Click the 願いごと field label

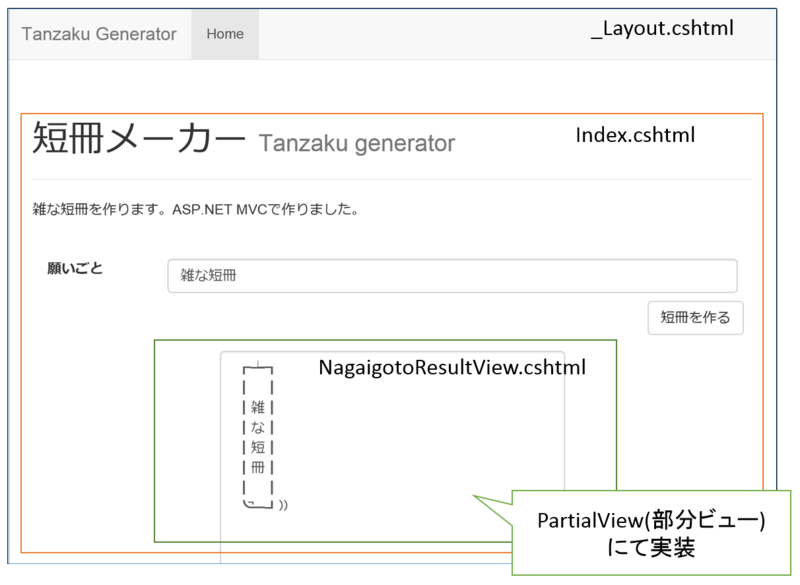point(75,268)
